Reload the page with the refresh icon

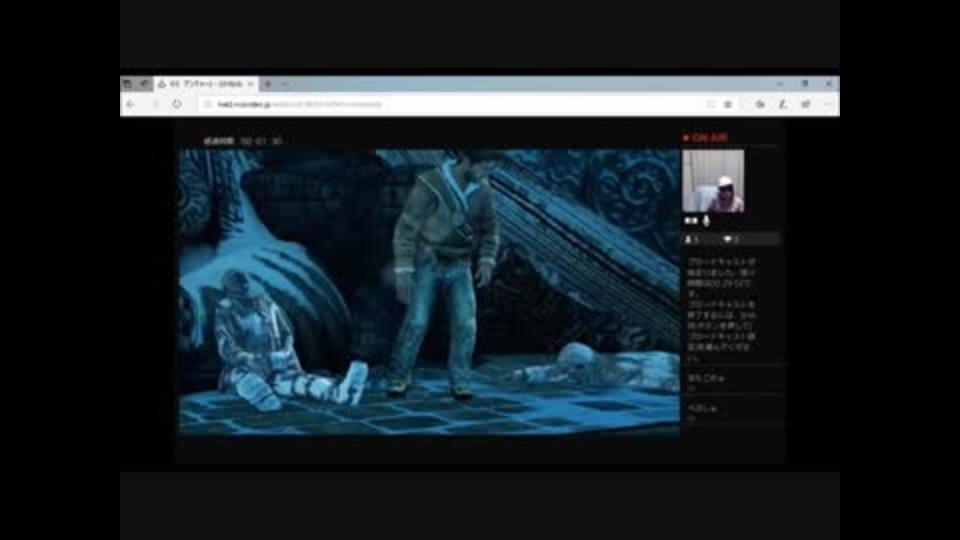(x=177, y=104)
